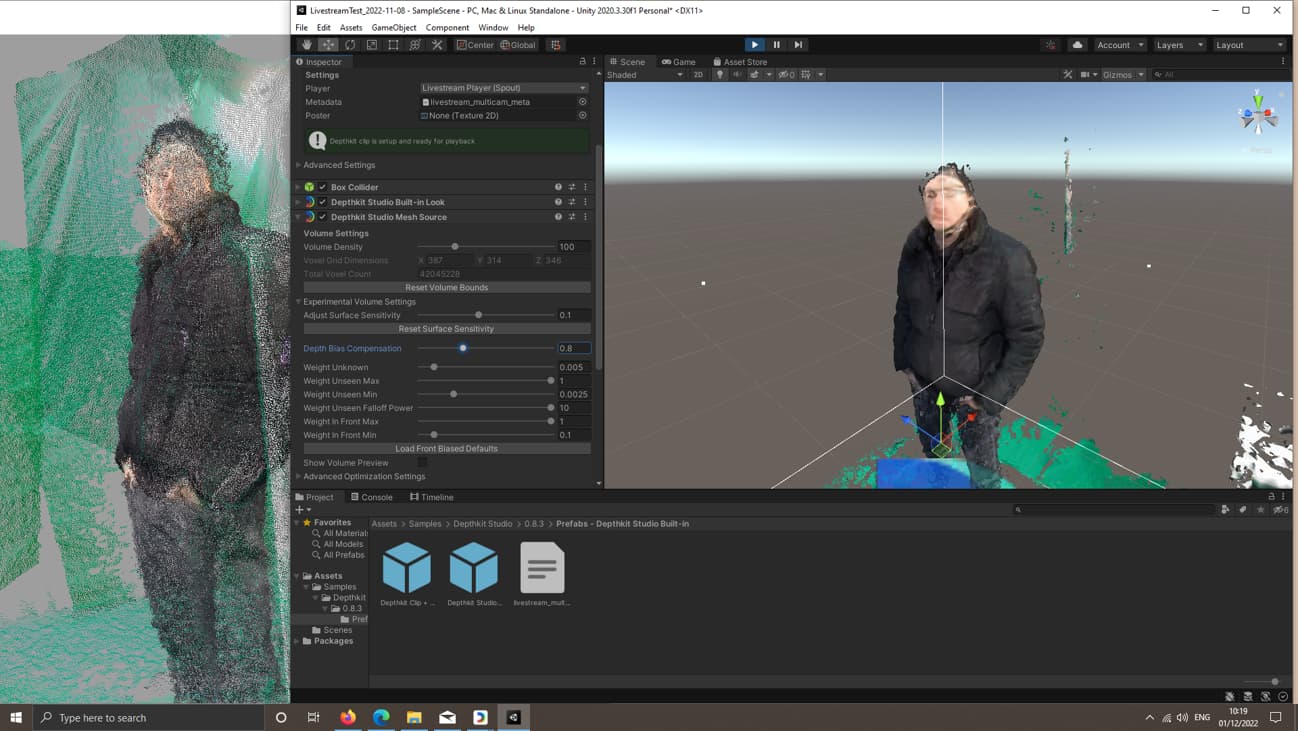Enable Show Volume Preview checkbox
1298x731 pixels.
coord(422,463)
